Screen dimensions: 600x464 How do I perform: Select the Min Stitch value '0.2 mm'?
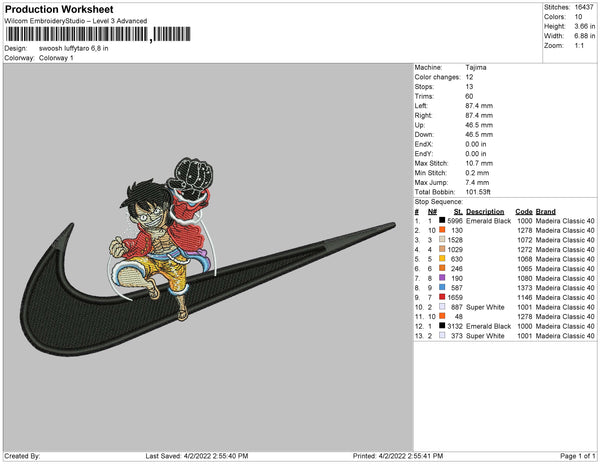pyautogui.click(x=477, y=173)
